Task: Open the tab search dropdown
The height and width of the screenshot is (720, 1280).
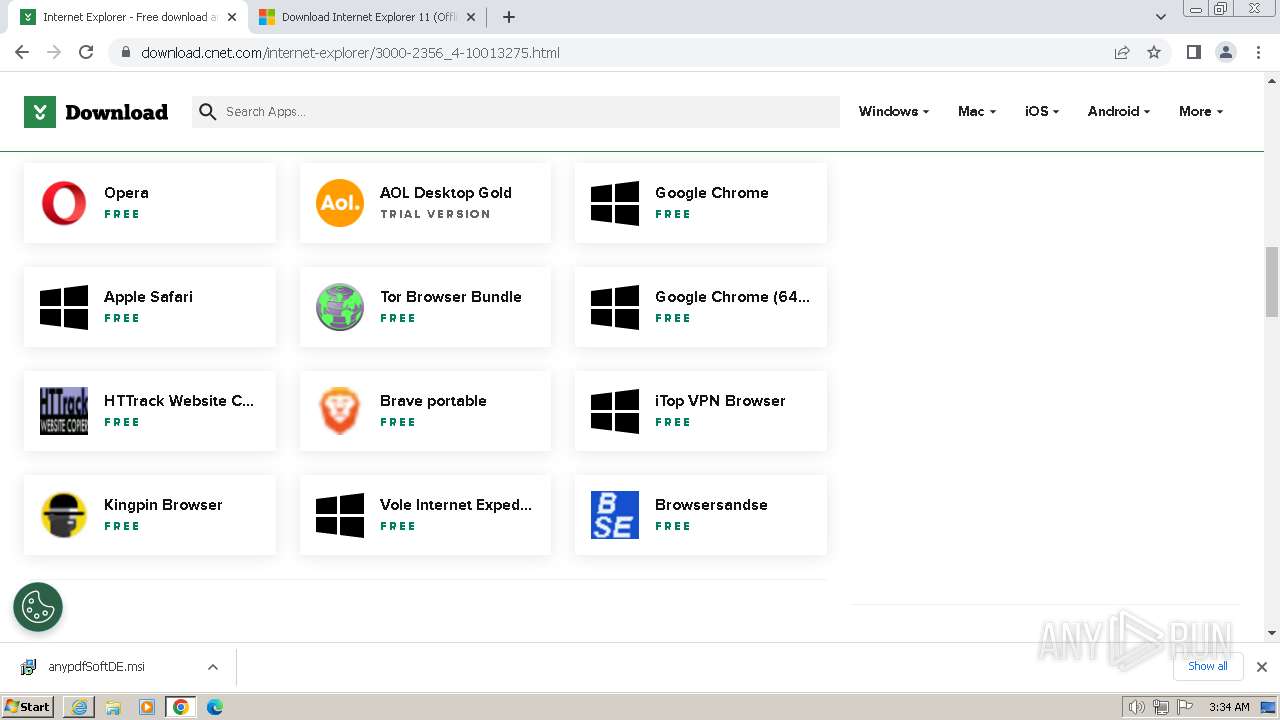Action: pyautogui.click(x=1160, y=17)
